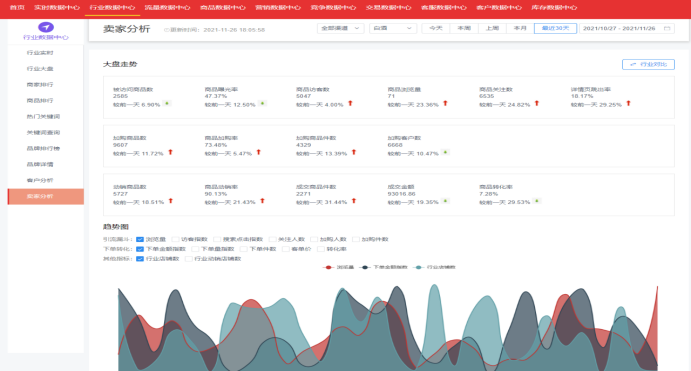Click green indicator beside 商品曝光率 change
The image size is (691, 371).
pos(263,104)
